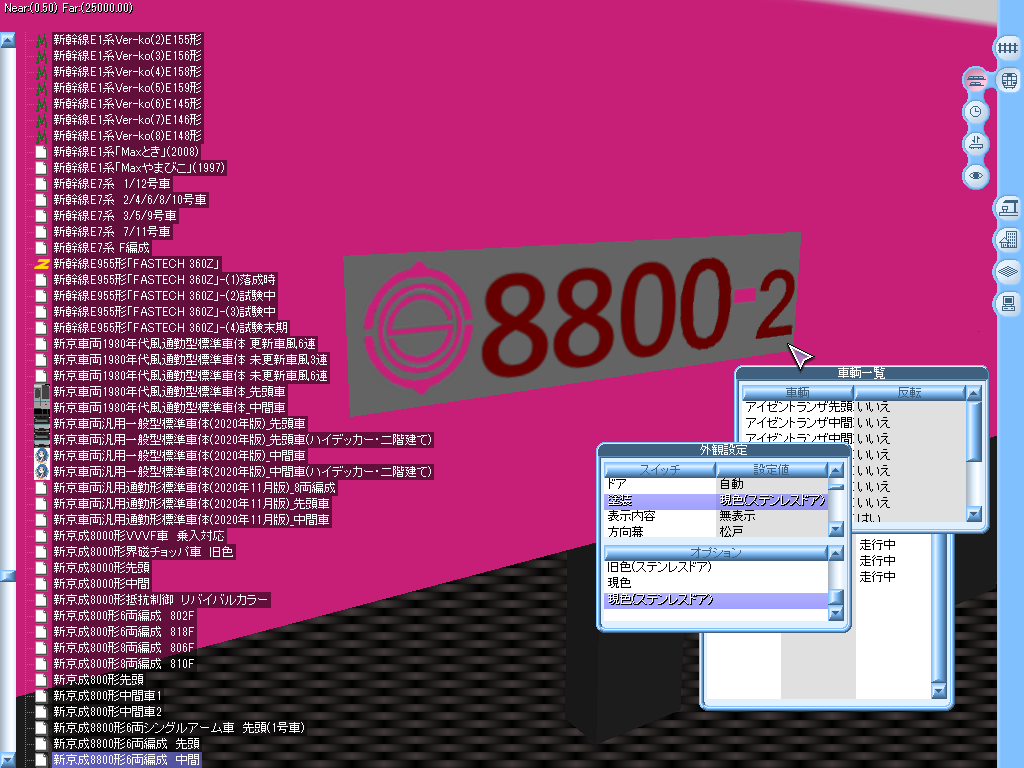
Task: Click the train thumbnail beside 汎用一般型標準車体(2020年版)_先頭車
Action: pos(42,424)
